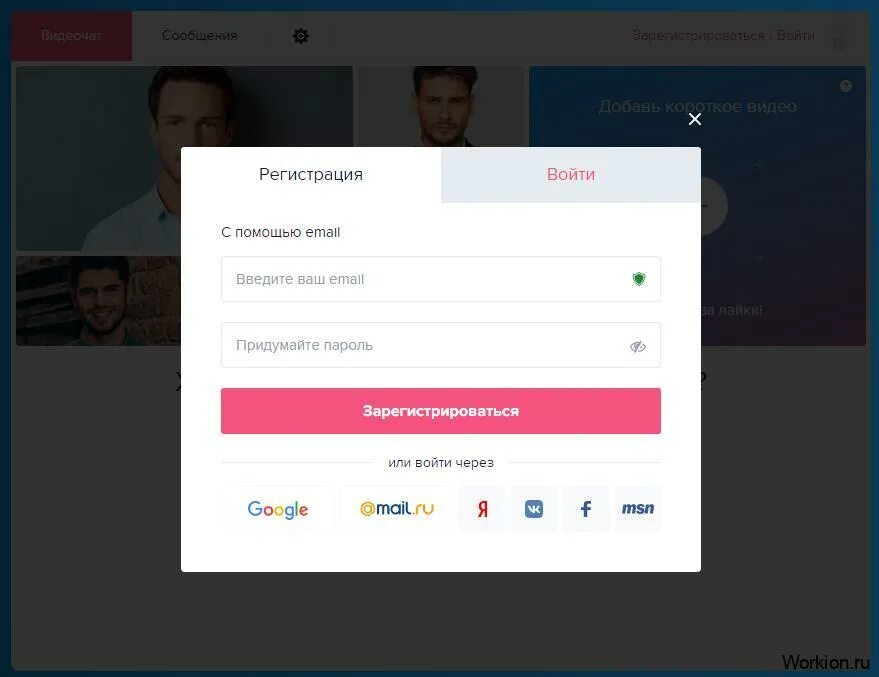Viewport: 879px width, 677px height.
Task: Click the Зарегистрироваться pink button
Action: pyautogui.click(x=441, y=411)
